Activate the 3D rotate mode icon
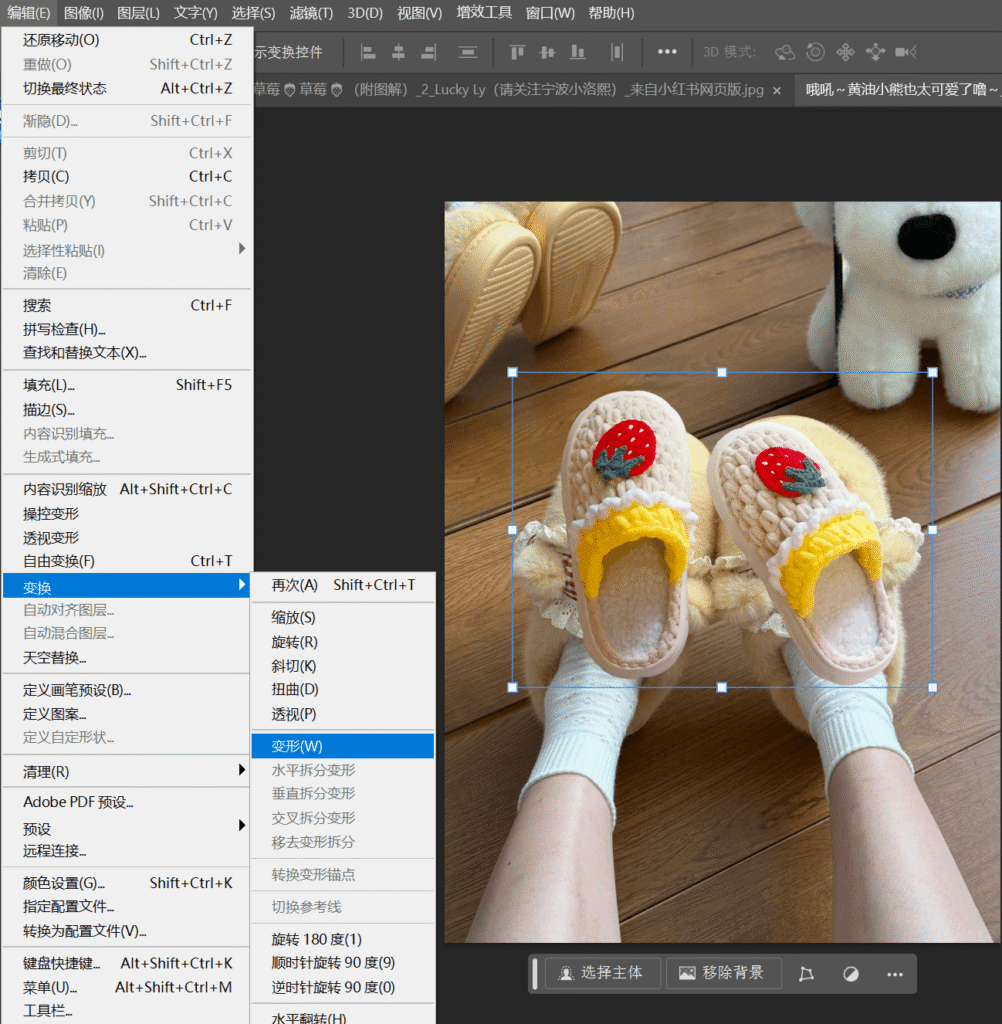 [x=786, y=51]
